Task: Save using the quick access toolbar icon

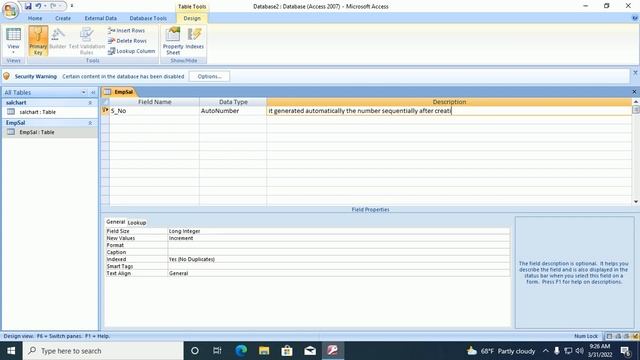Action: [28, 6]
